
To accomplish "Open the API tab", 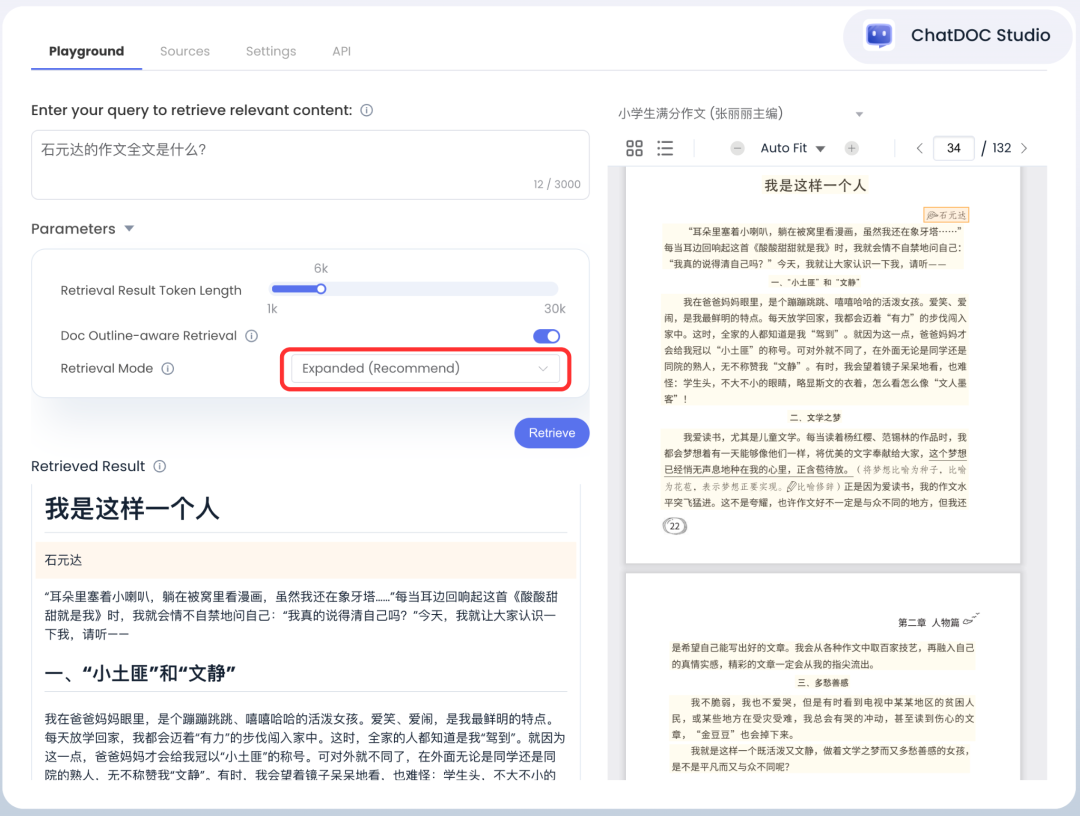I will pos(341,51).
